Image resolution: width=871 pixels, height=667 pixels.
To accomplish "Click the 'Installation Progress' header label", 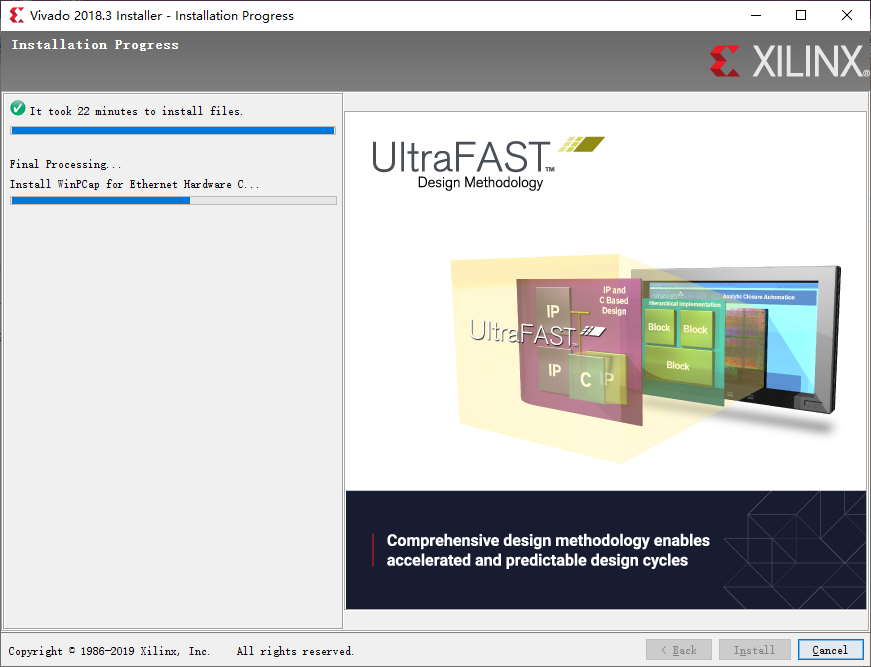I will pos(95,45).
